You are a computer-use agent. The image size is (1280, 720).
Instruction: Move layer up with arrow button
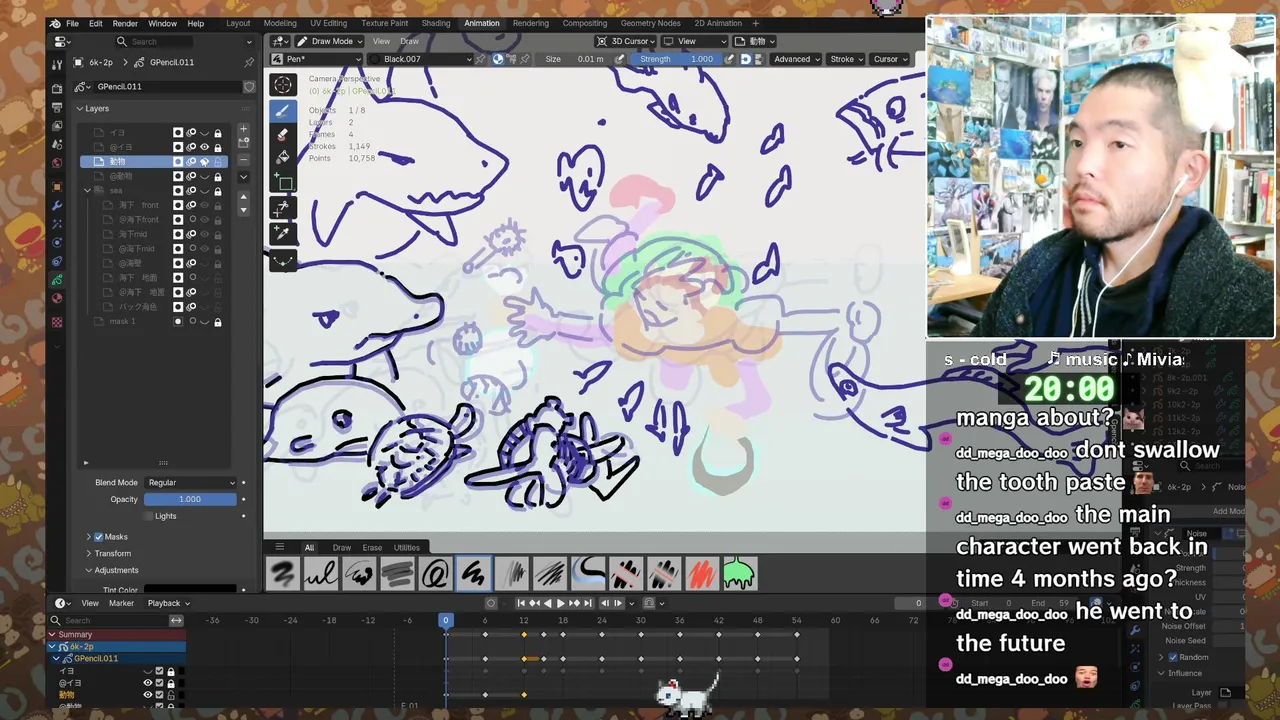point(243,197)
